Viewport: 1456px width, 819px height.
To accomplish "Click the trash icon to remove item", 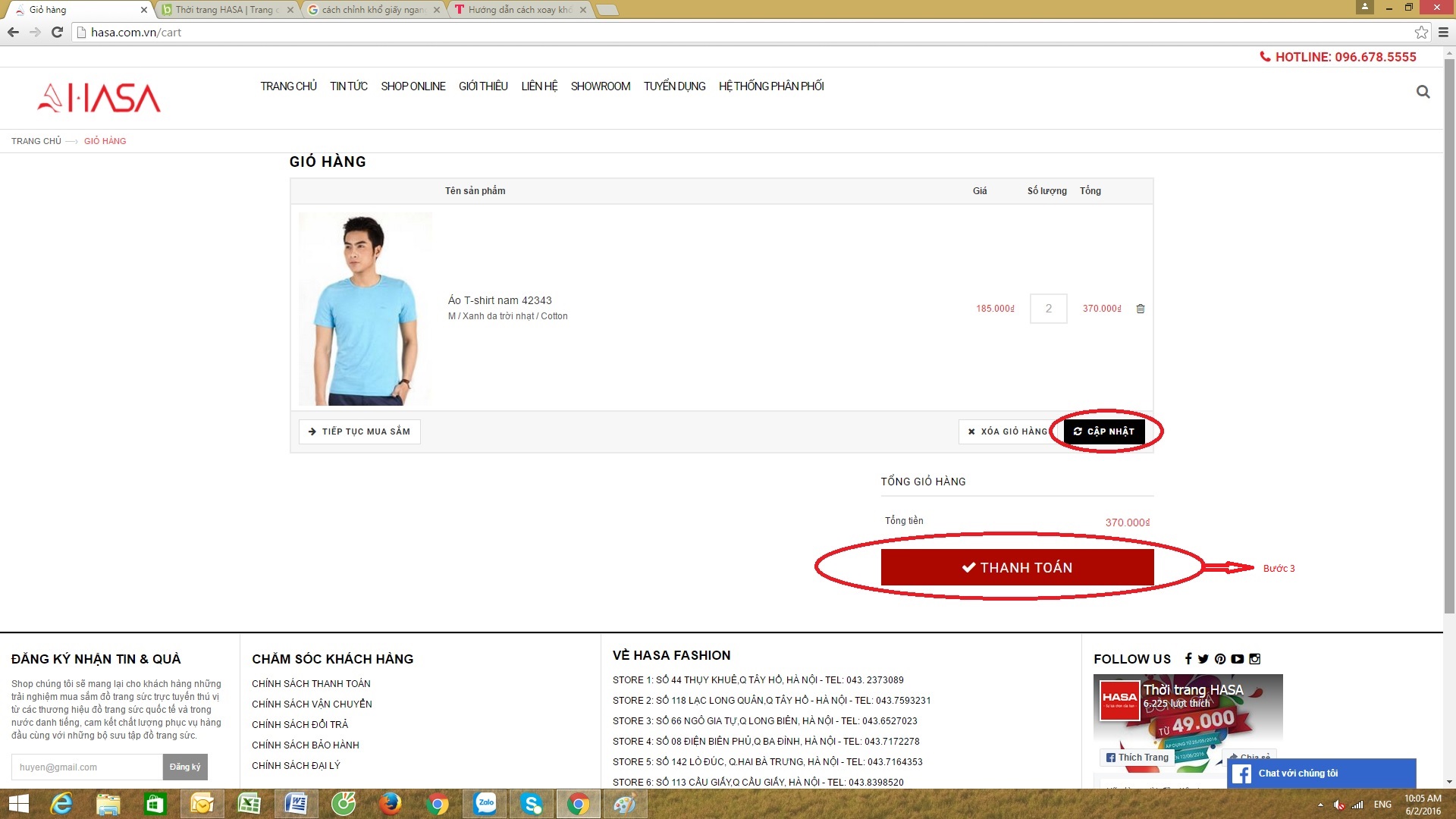I will pyautogui.click(x=1140, y=309).
